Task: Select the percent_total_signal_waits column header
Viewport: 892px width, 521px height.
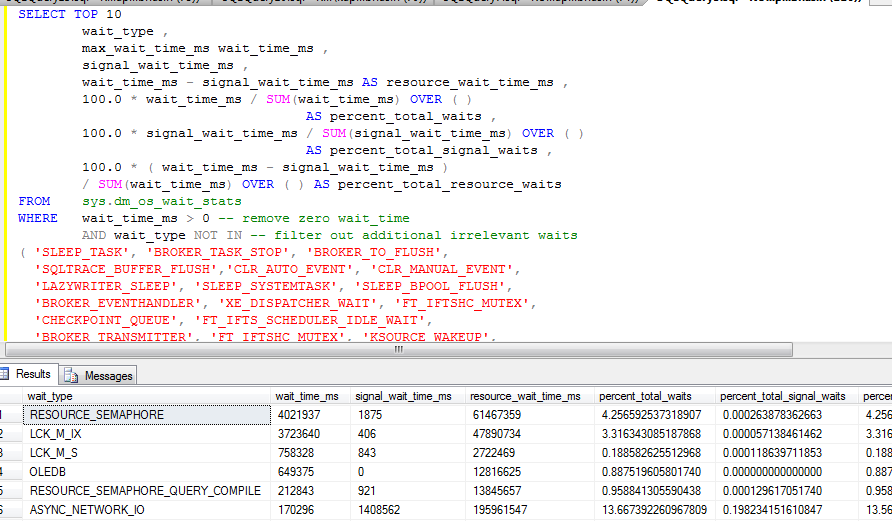Action: click(x=787, y=396)
